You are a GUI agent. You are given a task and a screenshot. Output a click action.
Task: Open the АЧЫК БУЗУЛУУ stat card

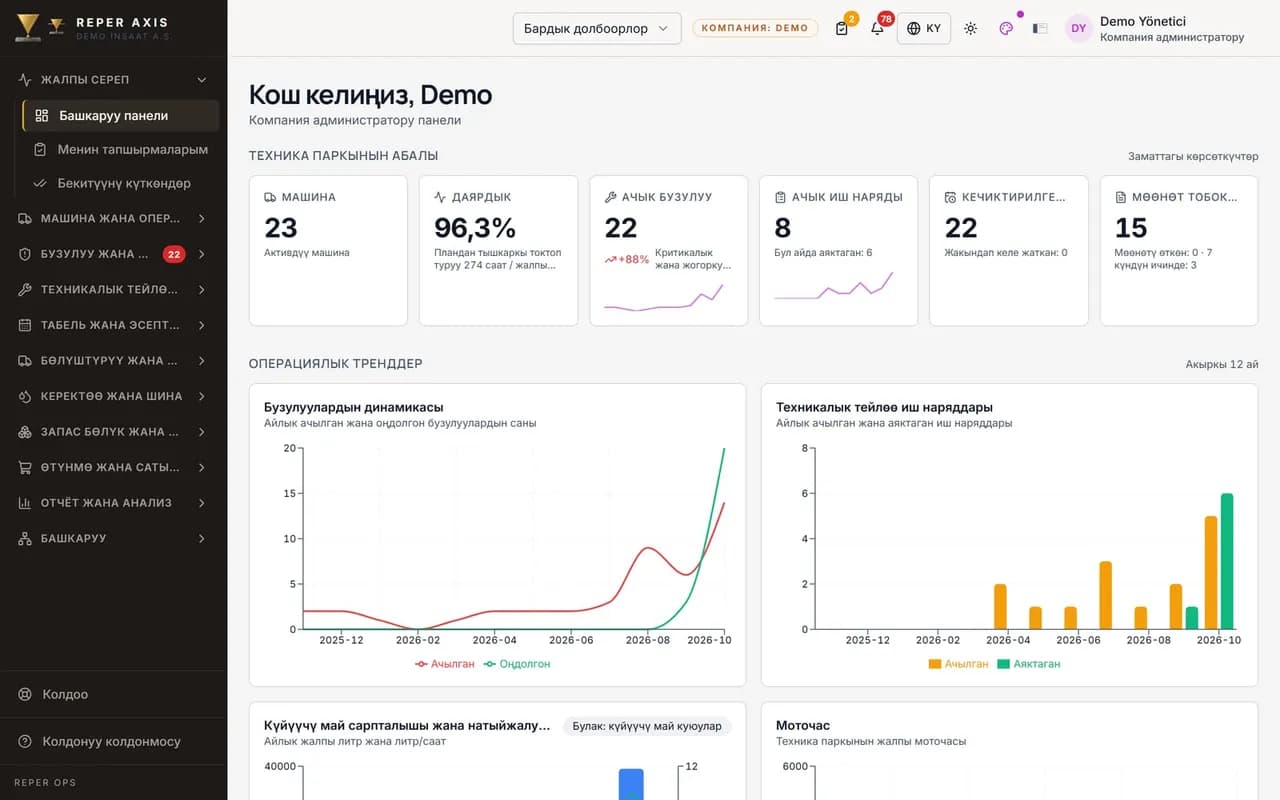[x=669, y=251]
